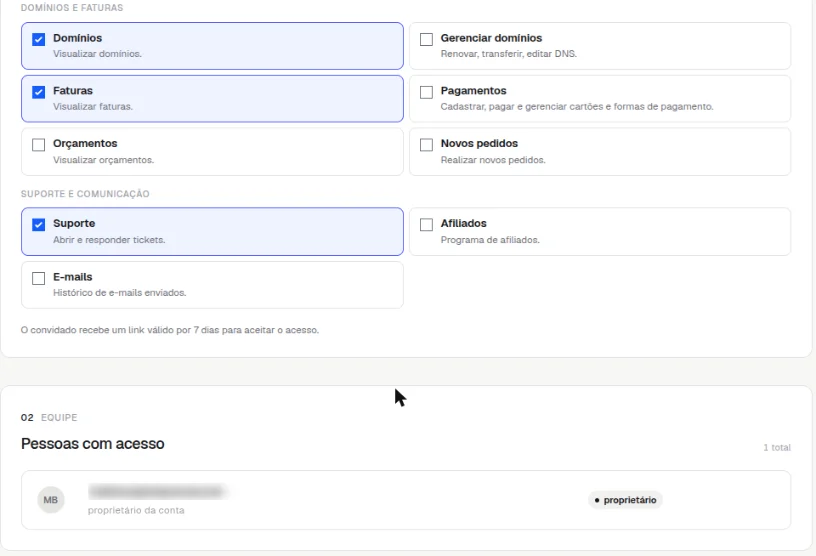Uncheck the Faturas permission checkbox
The image size is (816, 556).
tap(39, 92)
